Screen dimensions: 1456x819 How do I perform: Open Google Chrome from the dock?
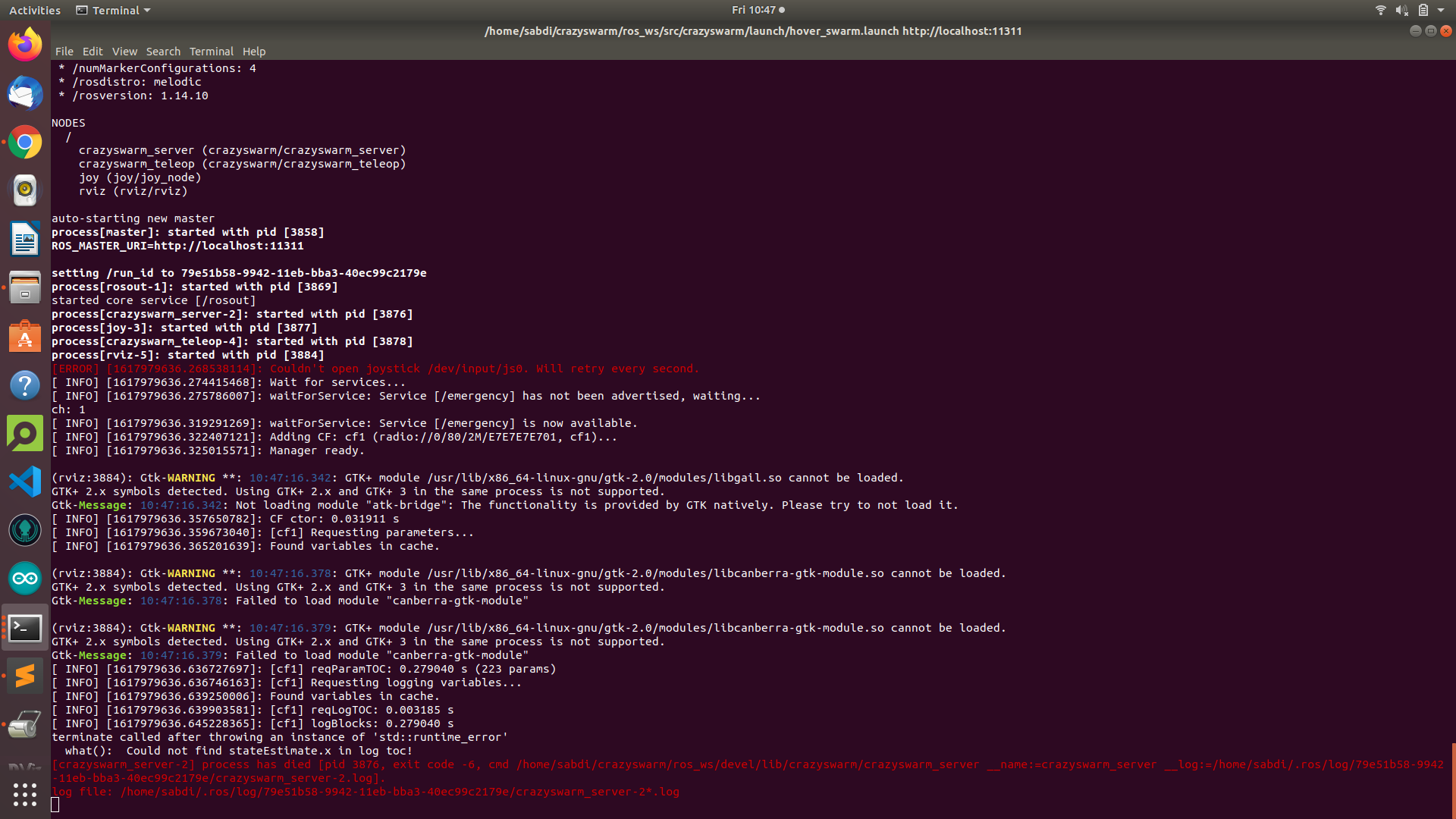click(x=25, y=142)
